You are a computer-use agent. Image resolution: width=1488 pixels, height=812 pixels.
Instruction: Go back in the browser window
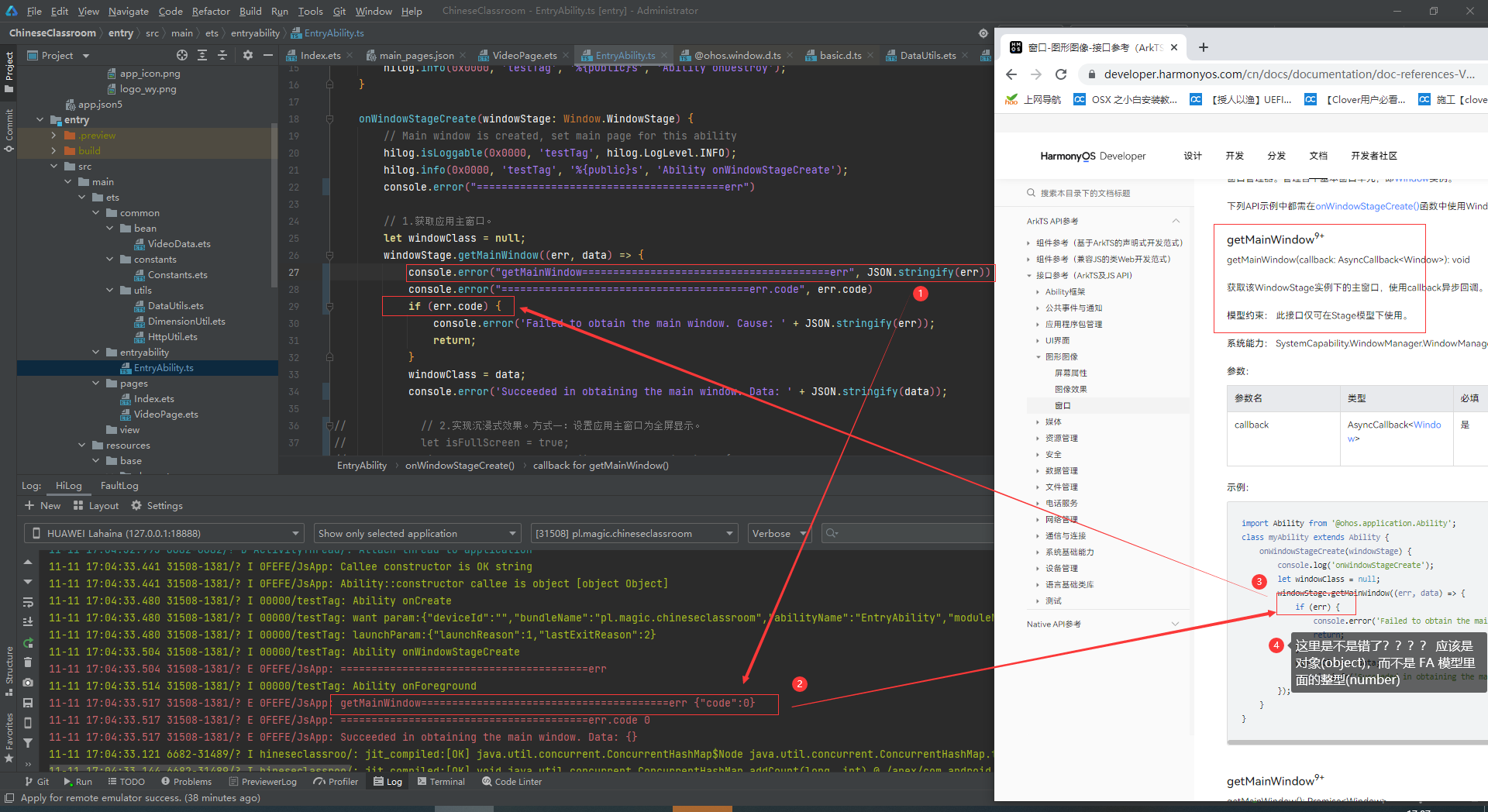pyautogui.click(x=1011, y=74)
